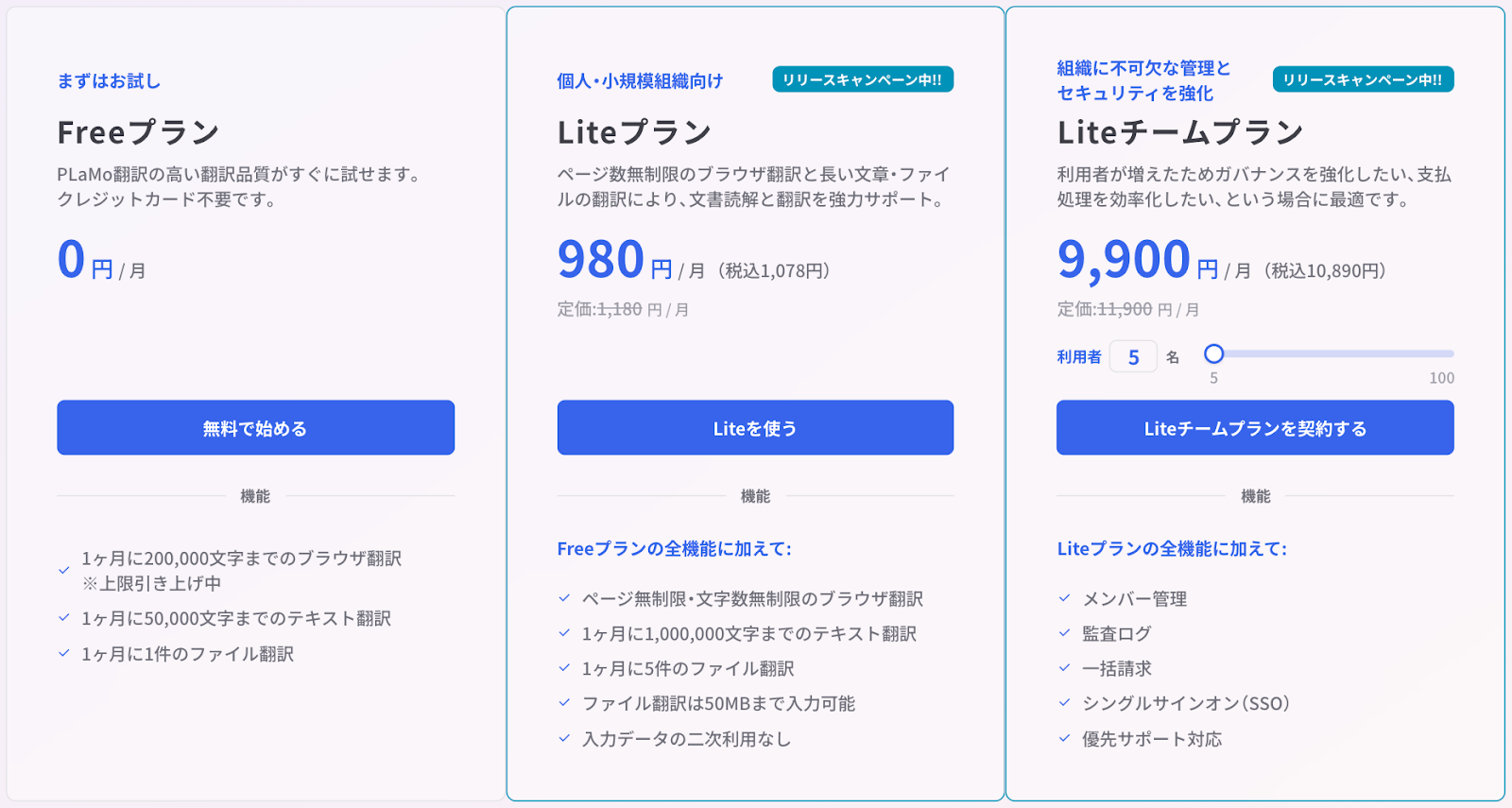Image resolution: width=1512 pixels, height=808 pixels.
Task: Click the Freeプランの全機能に加えて: text
Action: [x=674, y=549]
